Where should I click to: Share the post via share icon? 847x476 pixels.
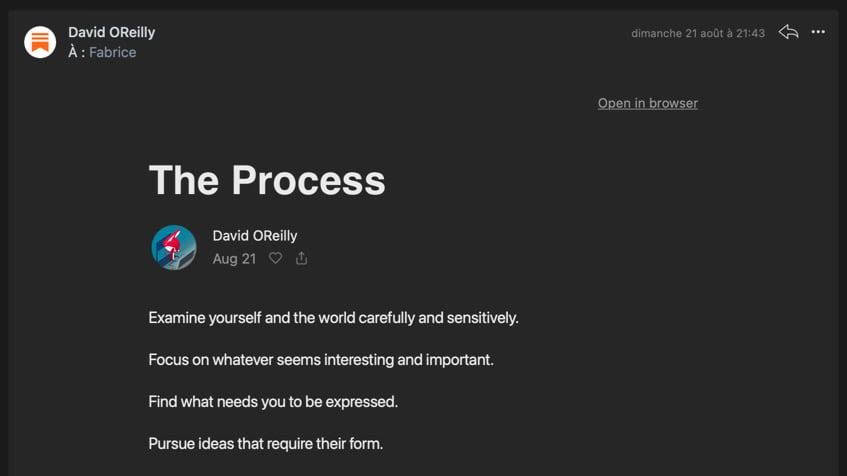tap(301, 258)
